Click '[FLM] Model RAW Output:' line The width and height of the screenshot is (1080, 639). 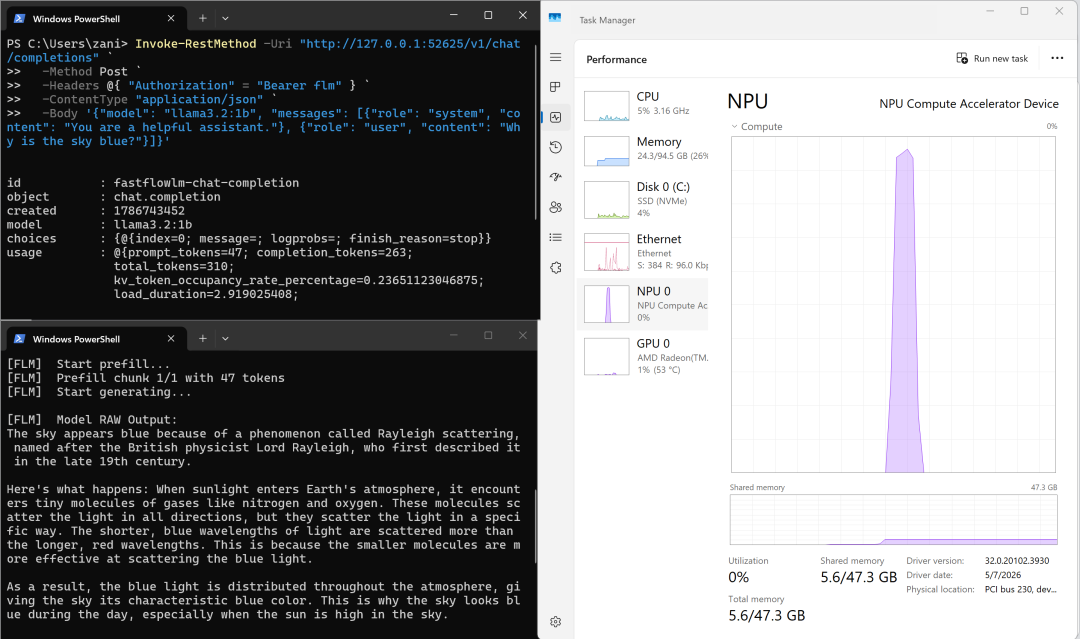coord(92,419)
